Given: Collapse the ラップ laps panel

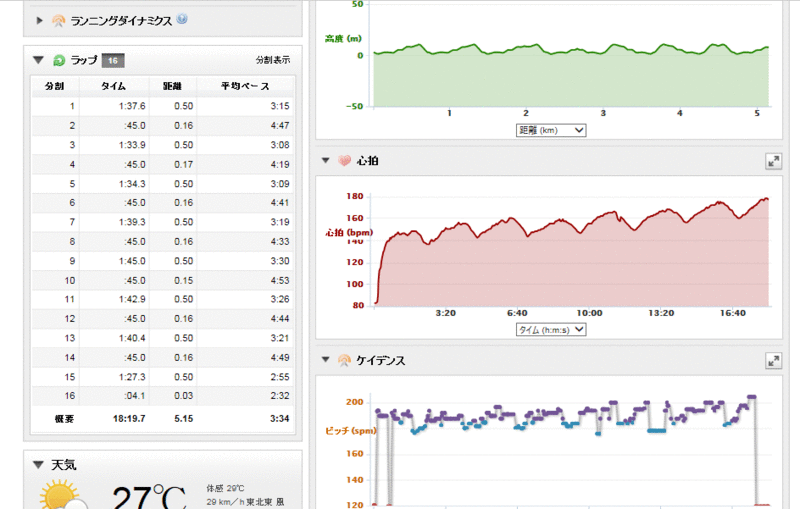Looking at the screenshot, I should 38,60.
